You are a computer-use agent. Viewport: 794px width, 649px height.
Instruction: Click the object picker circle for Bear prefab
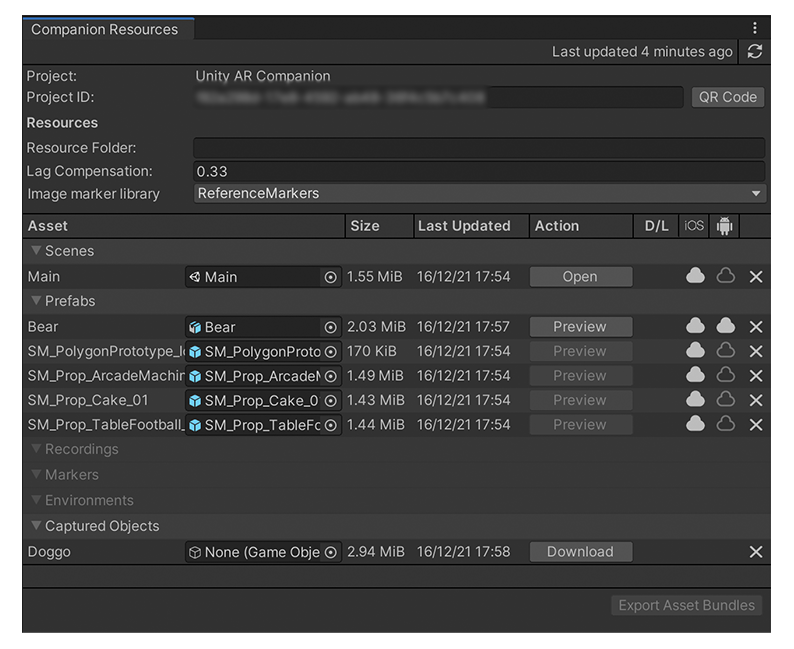(x=331, y=327)
